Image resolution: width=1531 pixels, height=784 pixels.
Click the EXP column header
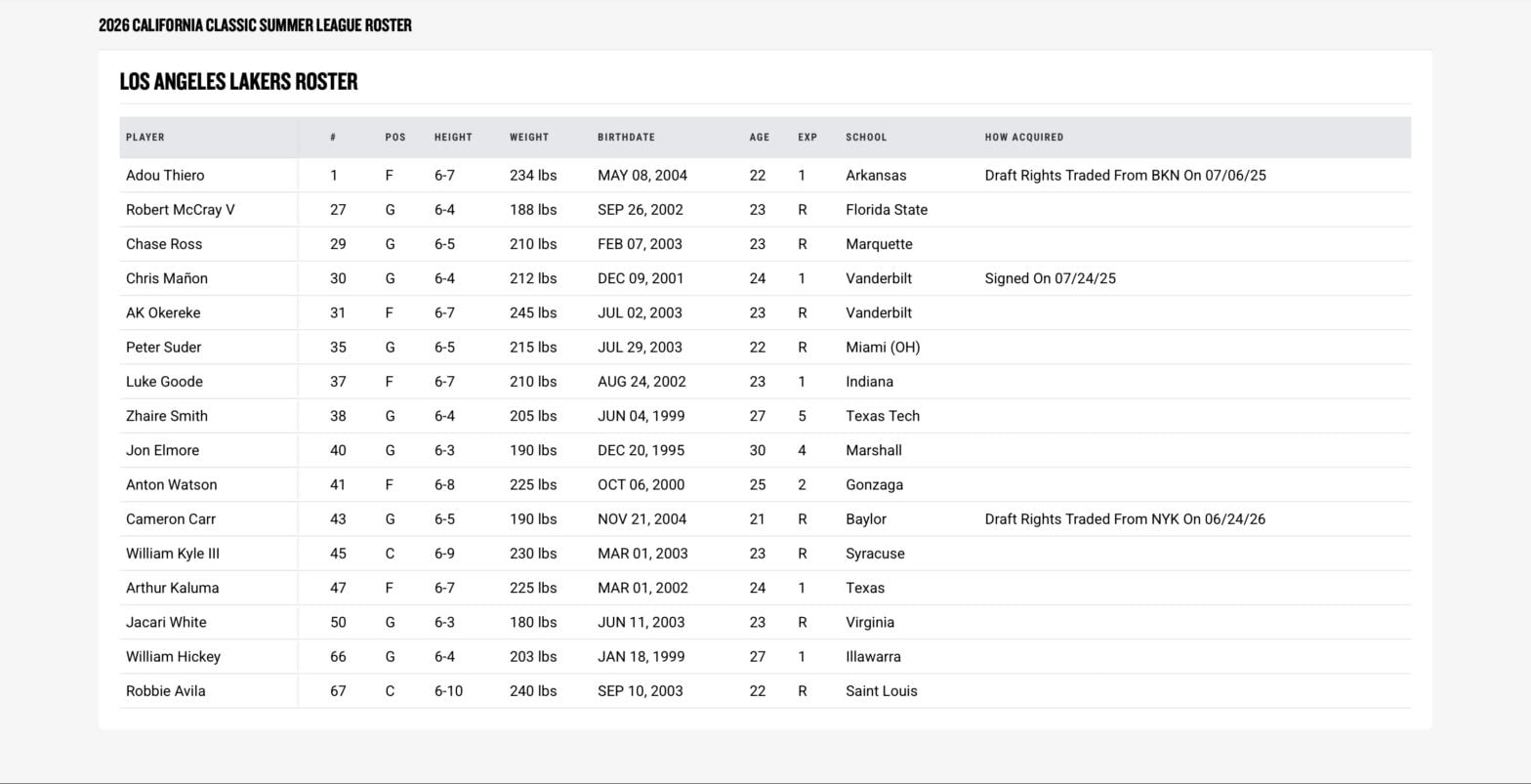[x=807, y=138]
